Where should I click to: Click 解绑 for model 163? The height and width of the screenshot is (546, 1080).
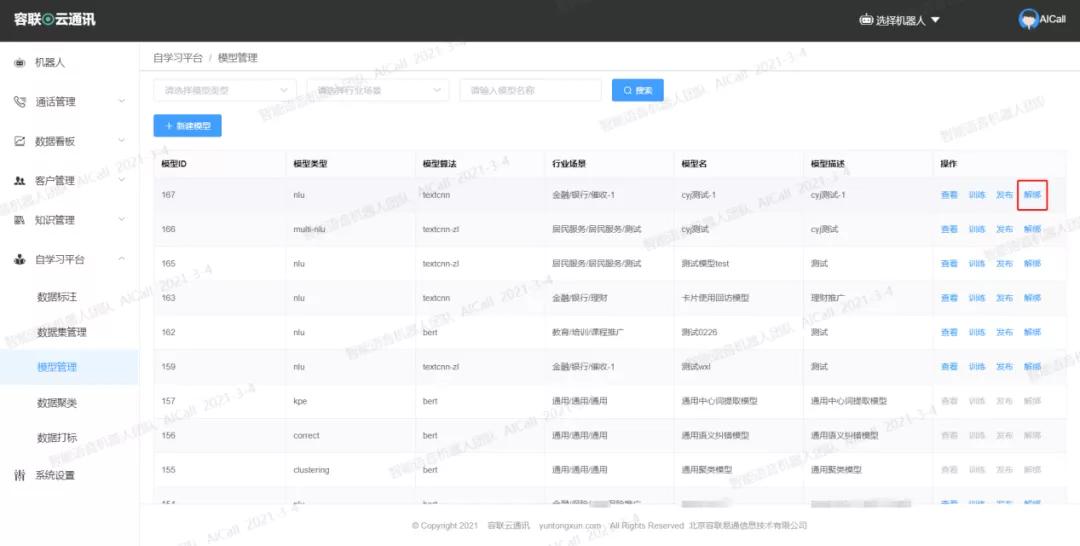pos(1032,298)
